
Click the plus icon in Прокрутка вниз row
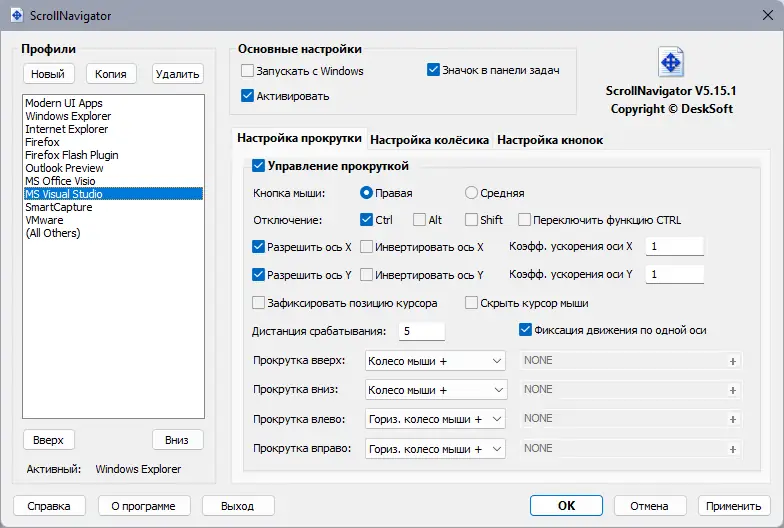732,390
